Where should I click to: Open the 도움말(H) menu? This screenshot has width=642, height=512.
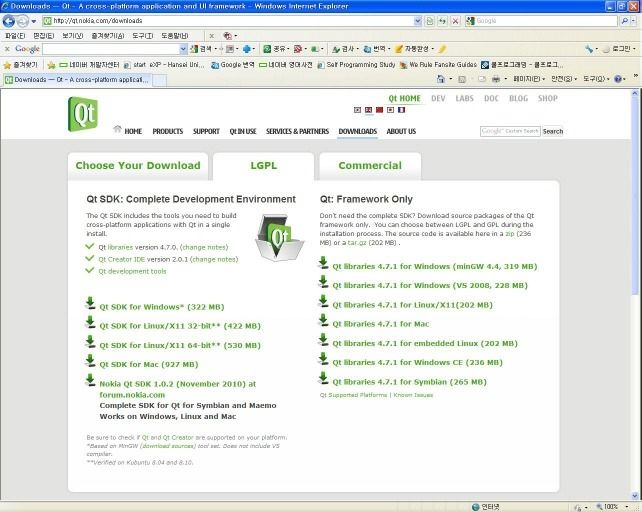pyautogui.click(x=175, y=36)
